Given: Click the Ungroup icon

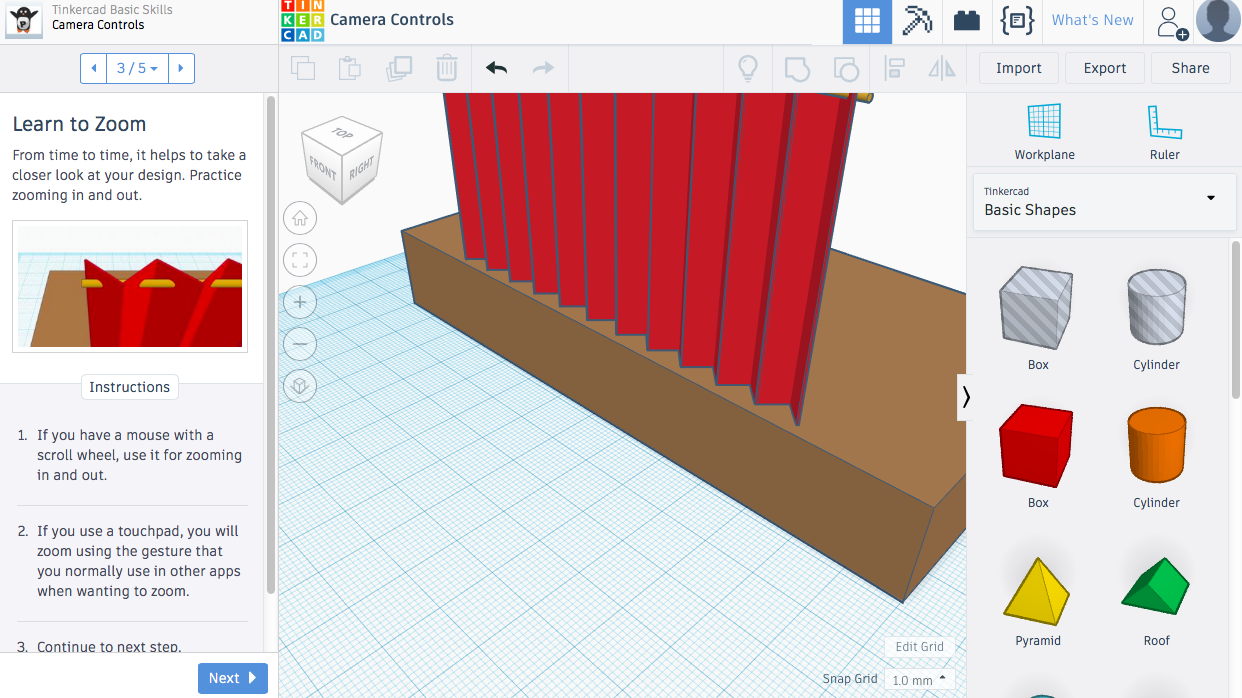Looking at the screenshot, I should coord(845,68).
